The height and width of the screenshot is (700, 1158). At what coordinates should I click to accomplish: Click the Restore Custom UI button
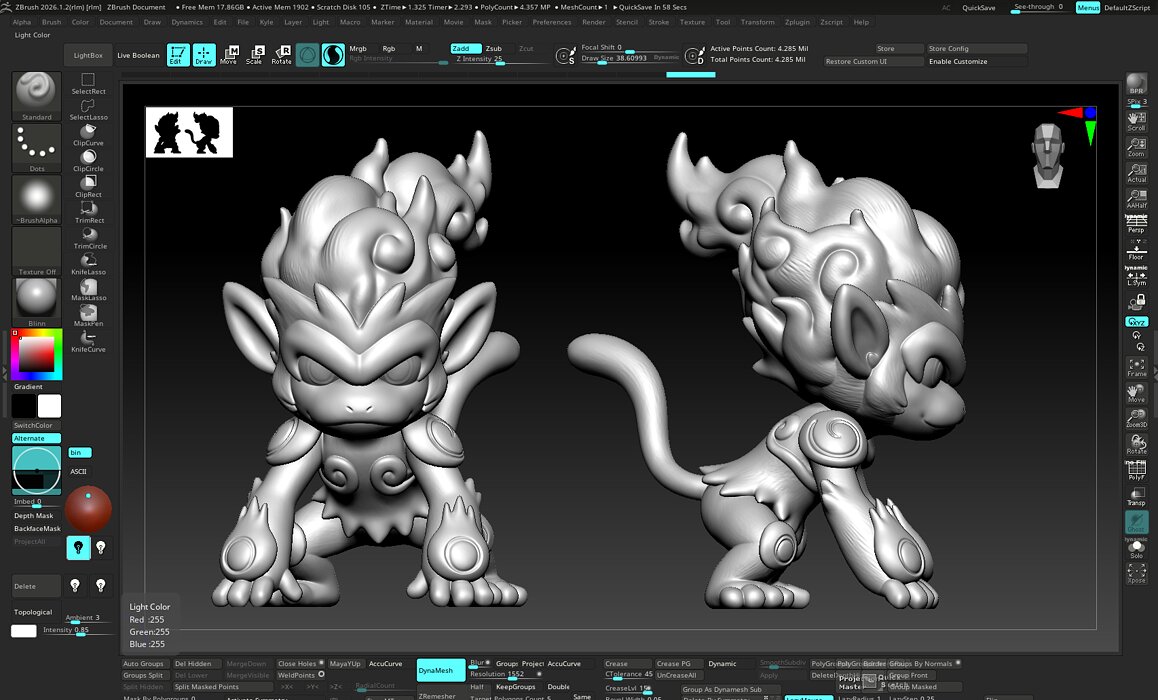(x=872, y=61)
